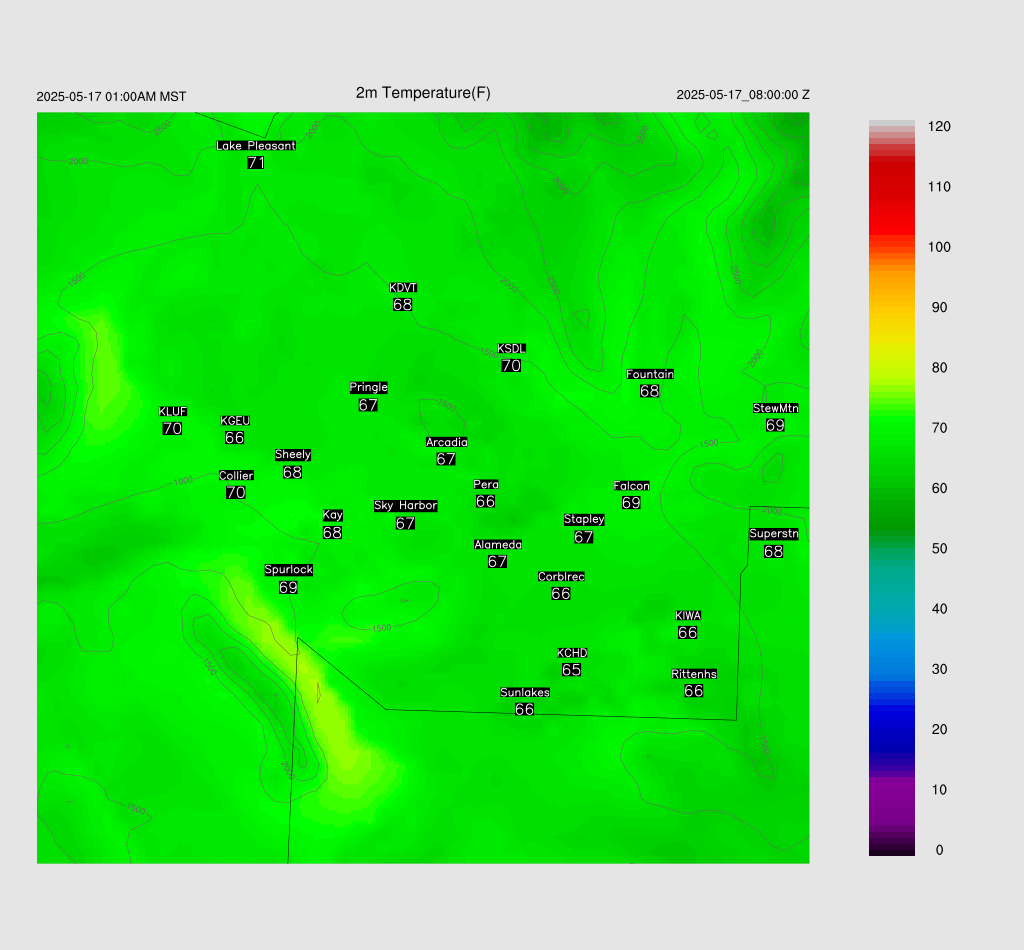Click the 69 reading under StewMtn
This screenshot has width=1024, height=950.
pyautogui.click(x=775, y=425)
